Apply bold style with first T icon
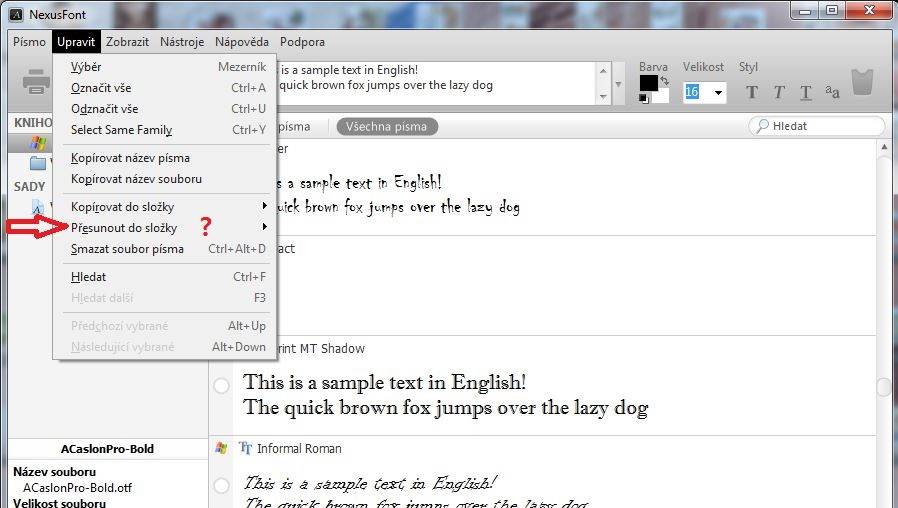 tap(752, 92)
